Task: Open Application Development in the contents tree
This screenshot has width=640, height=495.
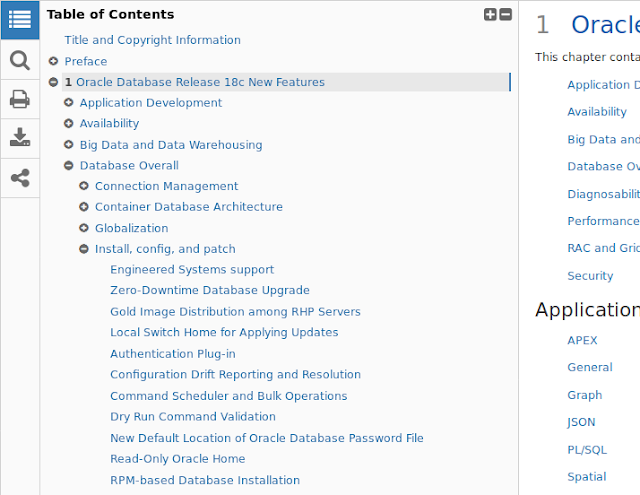Action: click(x=151, y=103)
